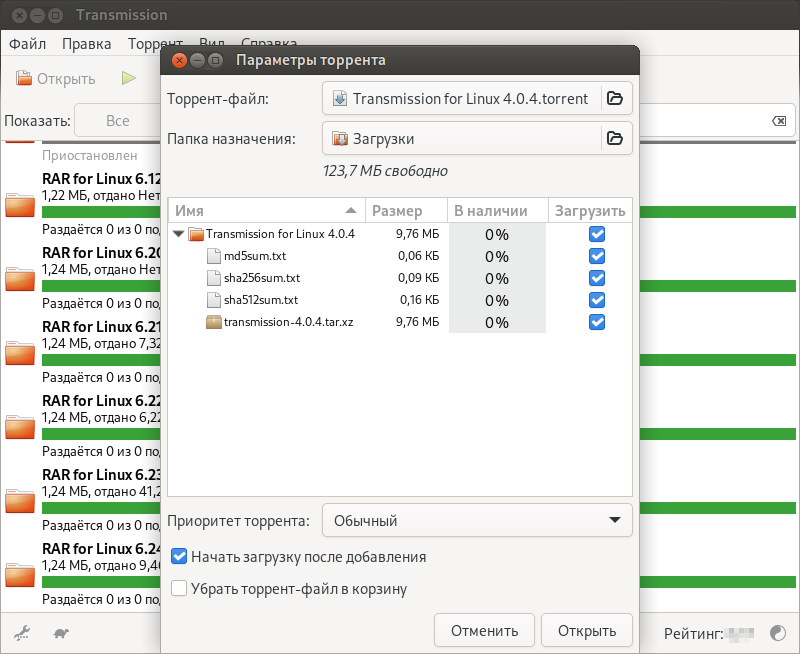Toggle turtle speed limit mode icon

[61, 633]
